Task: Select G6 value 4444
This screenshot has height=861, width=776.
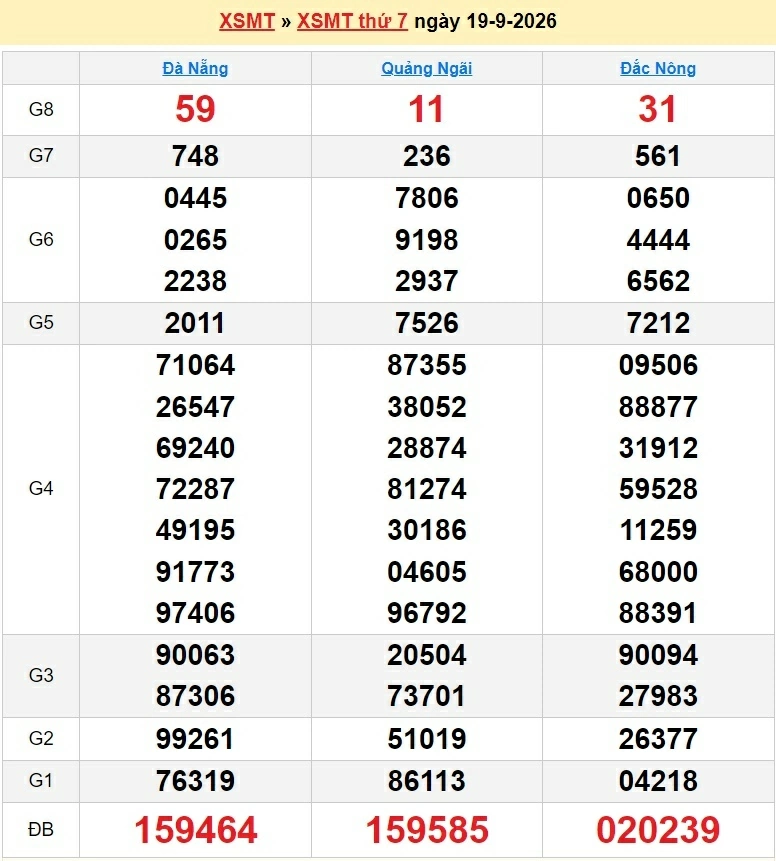Action: pyautogui.click(x=658, y=241)
